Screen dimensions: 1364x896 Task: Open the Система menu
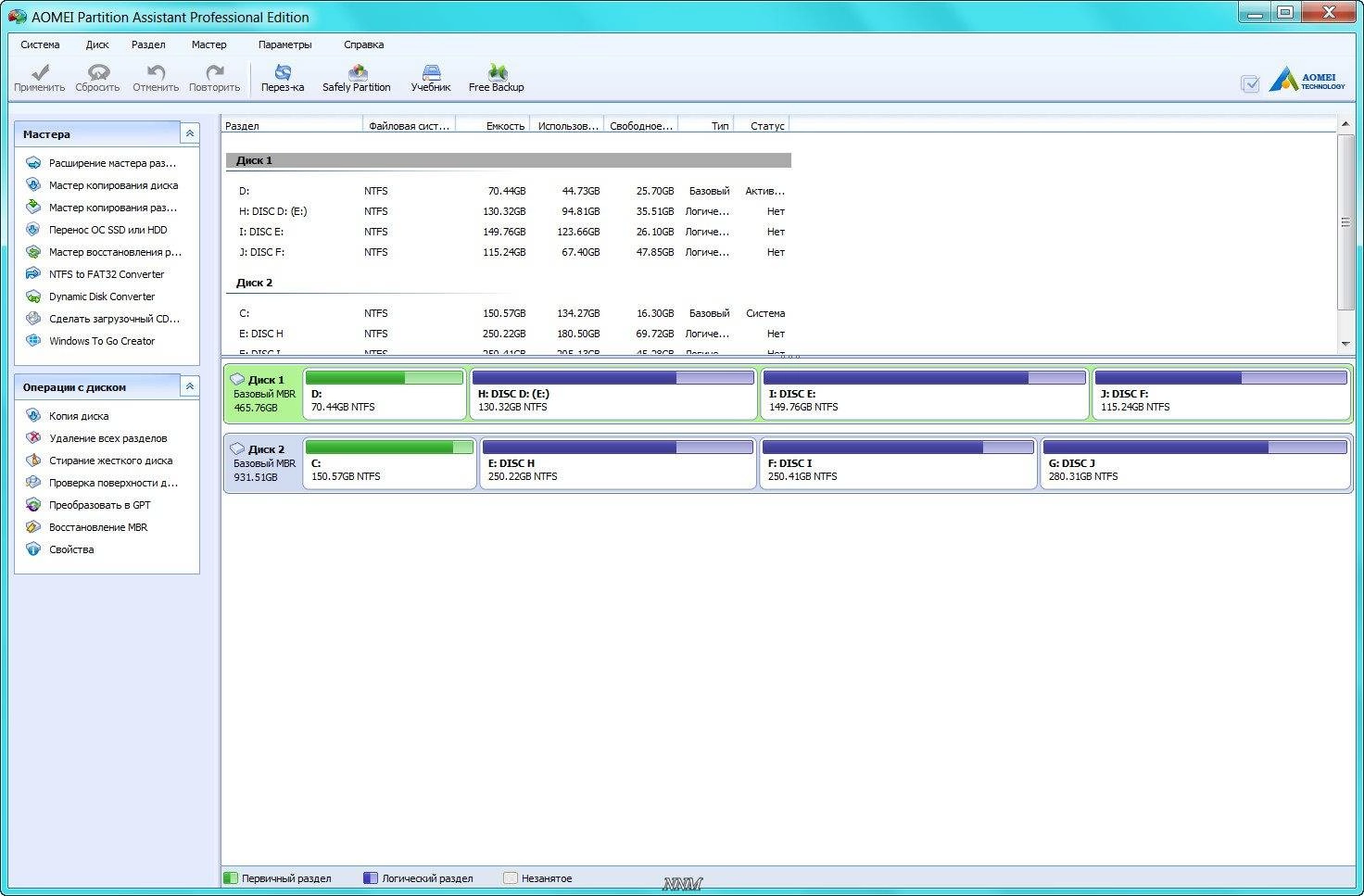point(40,44)
